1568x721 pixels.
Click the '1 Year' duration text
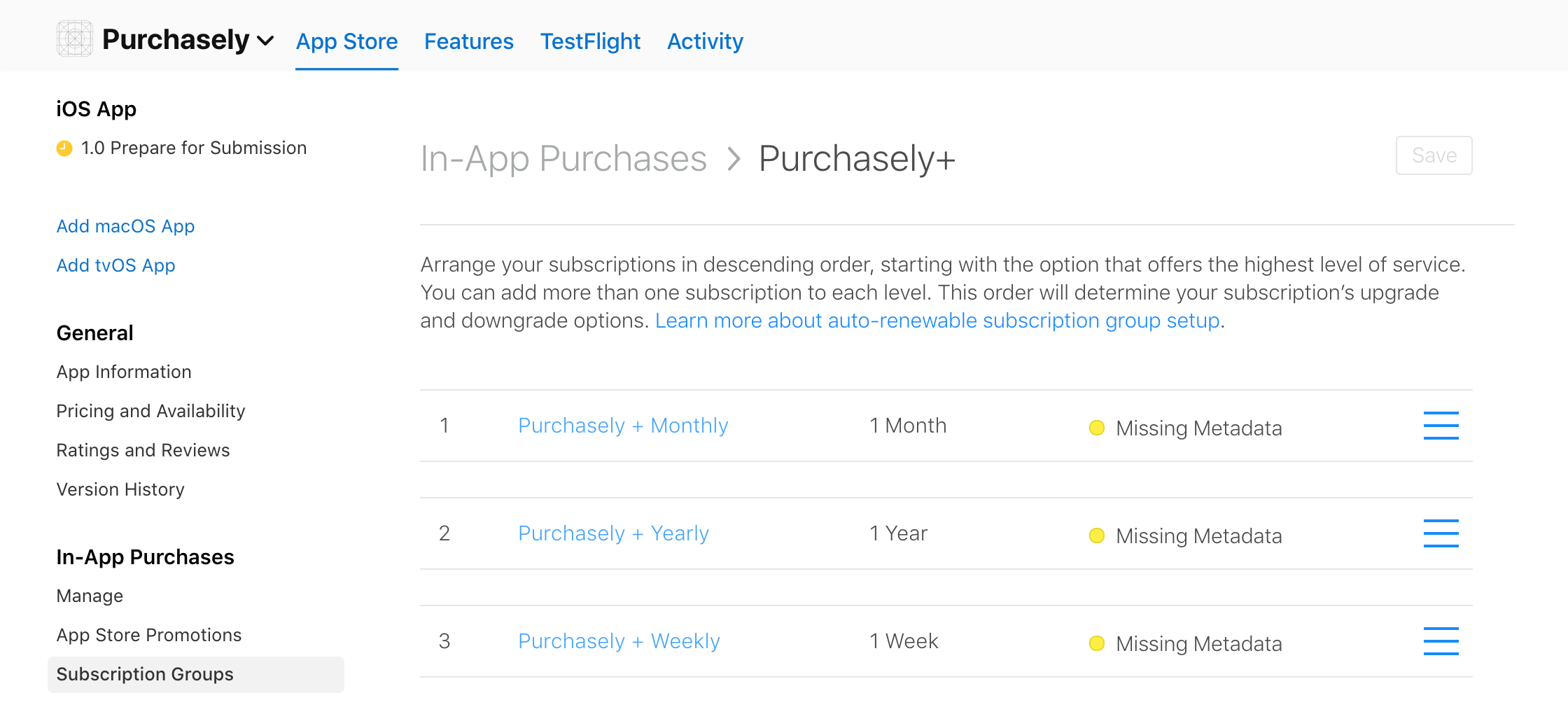pos(898,533)
